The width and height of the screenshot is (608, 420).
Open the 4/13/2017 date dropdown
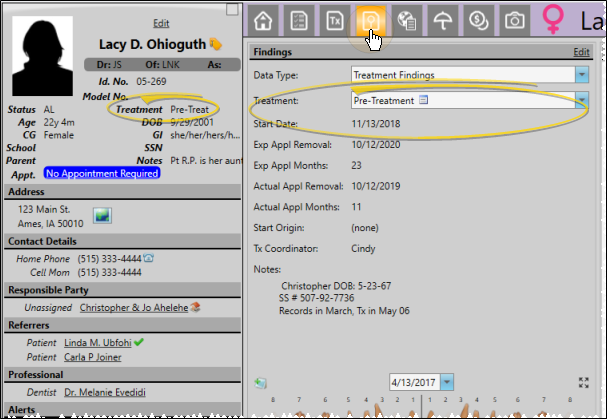coord(447,382)
